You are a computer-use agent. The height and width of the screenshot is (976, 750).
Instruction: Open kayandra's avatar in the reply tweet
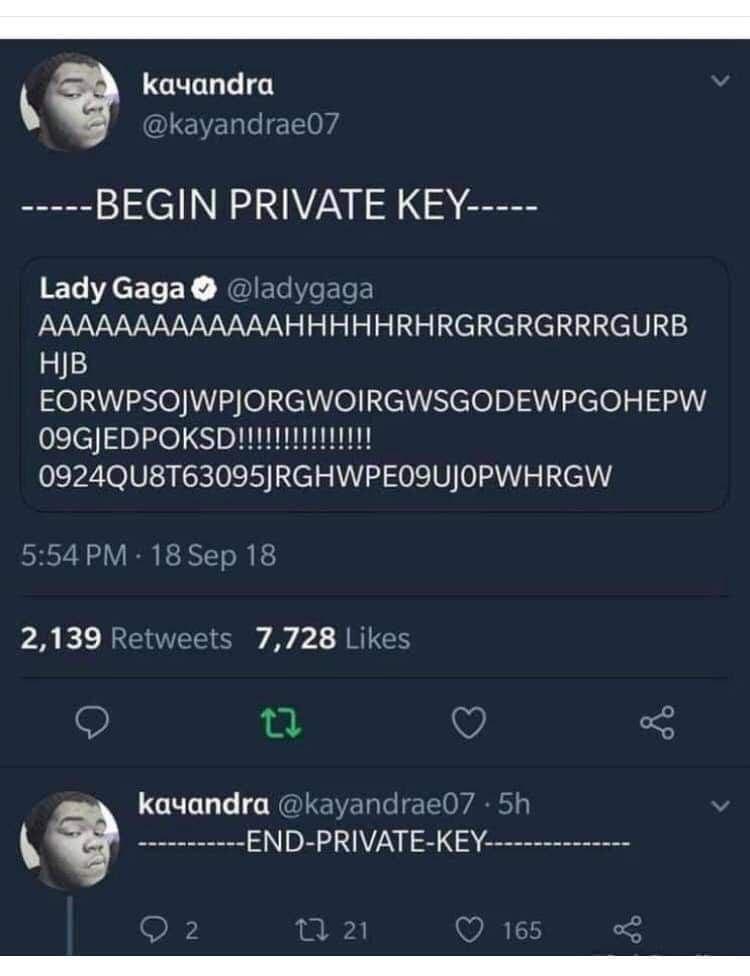70,840
